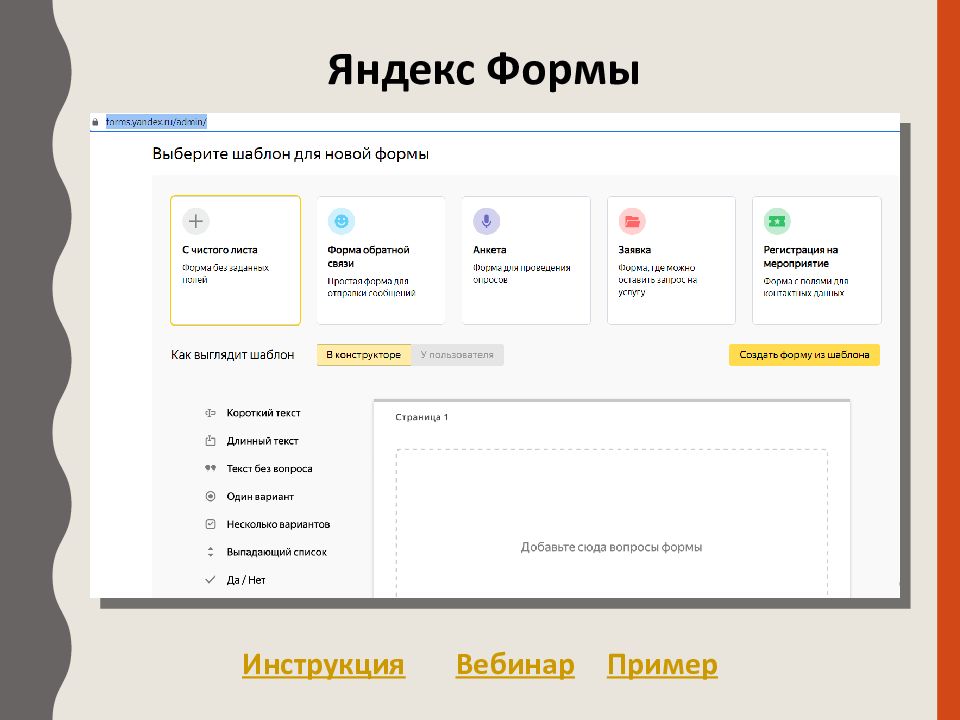Open the Вебинар link
Viewport: 960px width, 720px height.
[515, 665]
